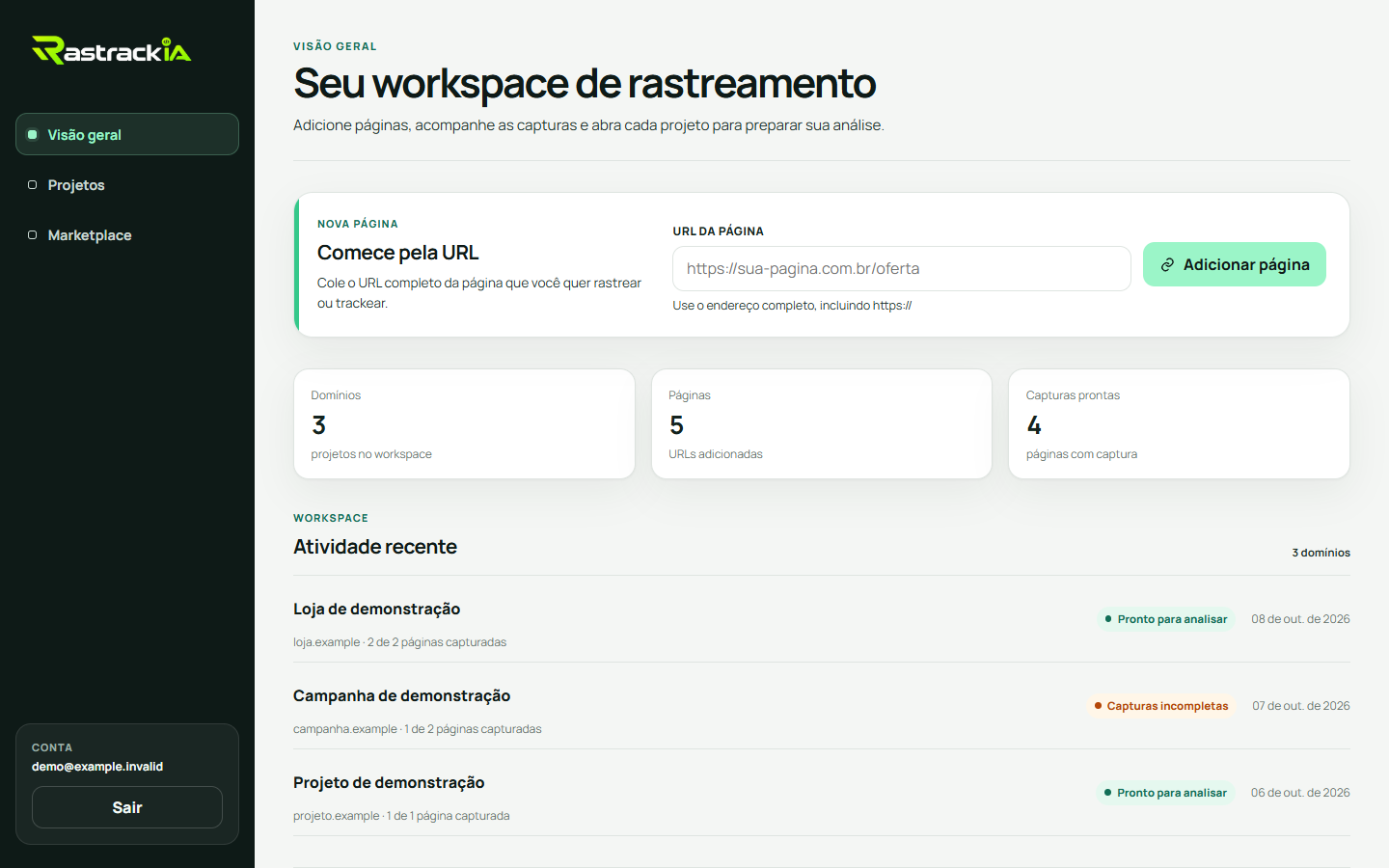
Task: Click Projeto de demonstração's Pronto para analisar badge
Action: click(1165, 793)
